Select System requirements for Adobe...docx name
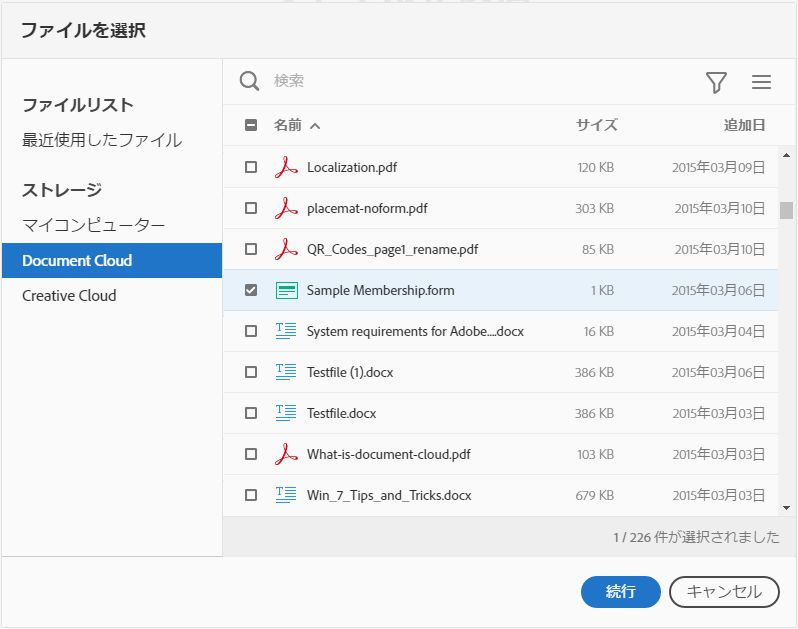Image resolution: width=798 pixels, height=629 pixels. click(x=415, y=331)
